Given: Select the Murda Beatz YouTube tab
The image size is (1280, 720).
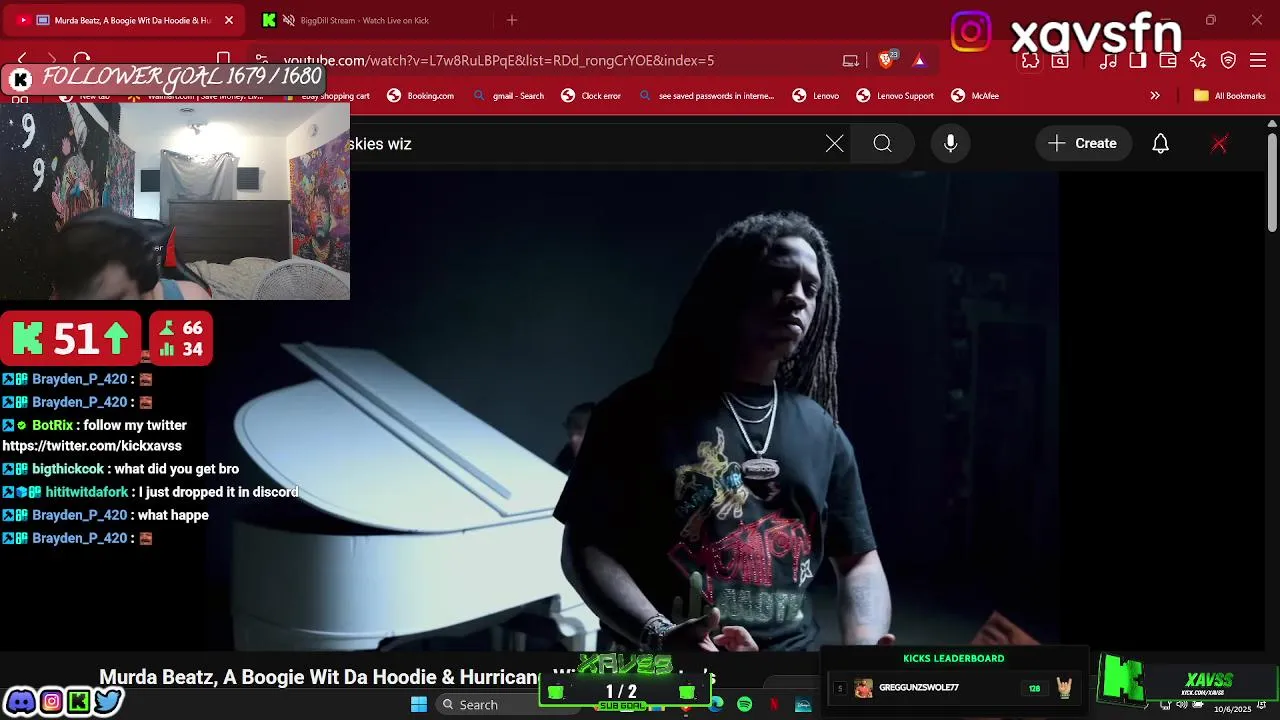Looking at the screenshot, I should (x=132, y=20).
